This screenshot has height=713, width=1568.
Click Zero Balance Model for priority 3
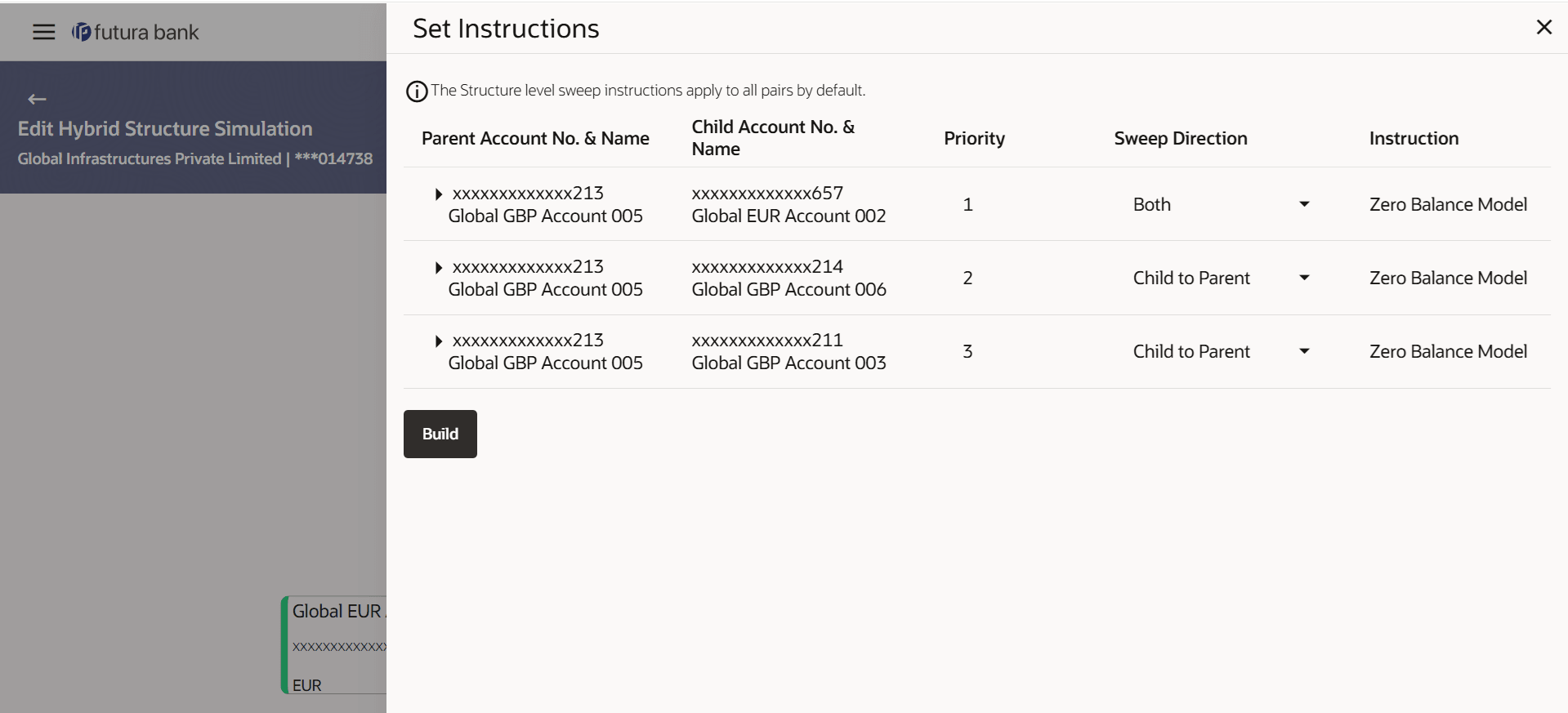[1447, 351]
